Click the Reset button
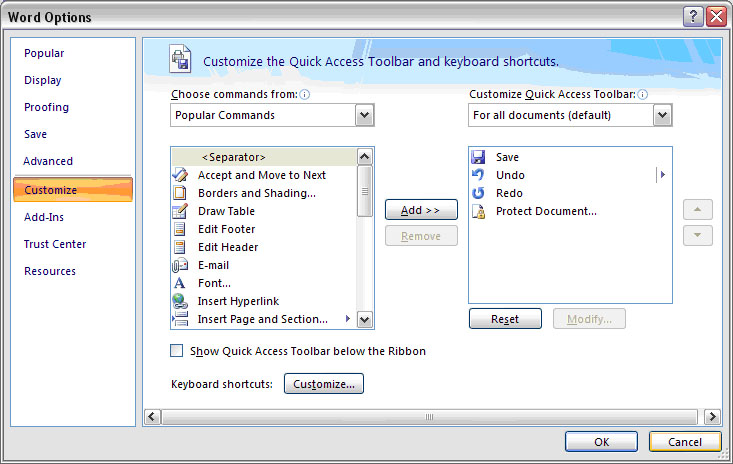733x464 pixels. 505,319
